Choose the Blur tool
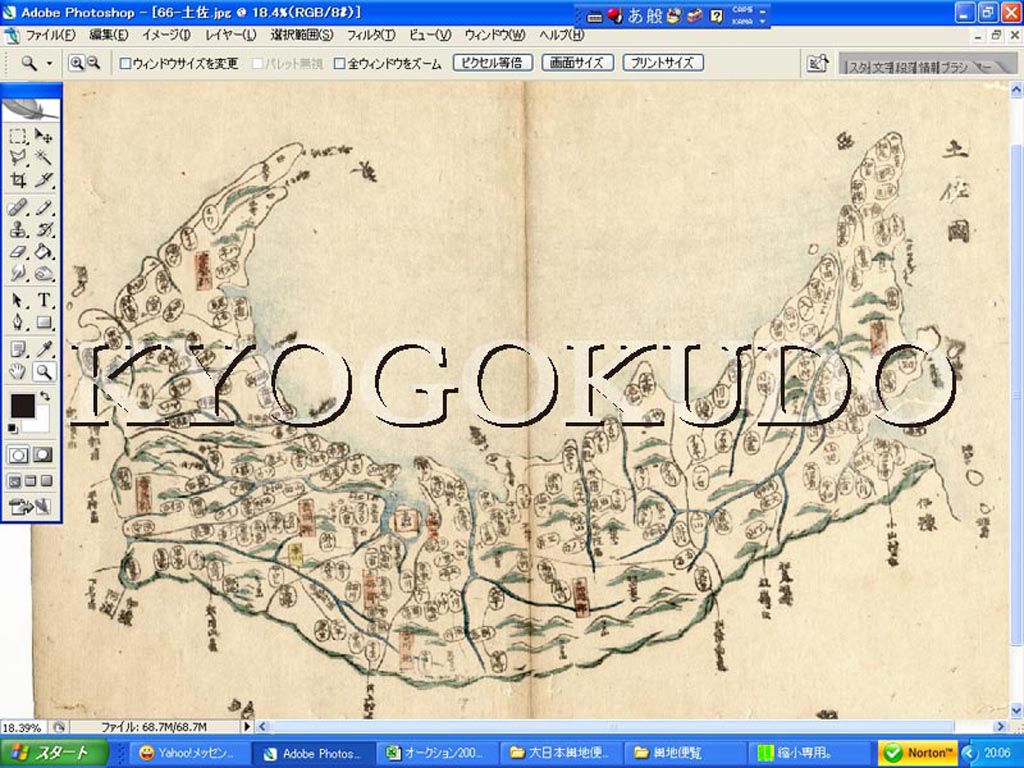The image size is (1024, 768). point(18,273)
